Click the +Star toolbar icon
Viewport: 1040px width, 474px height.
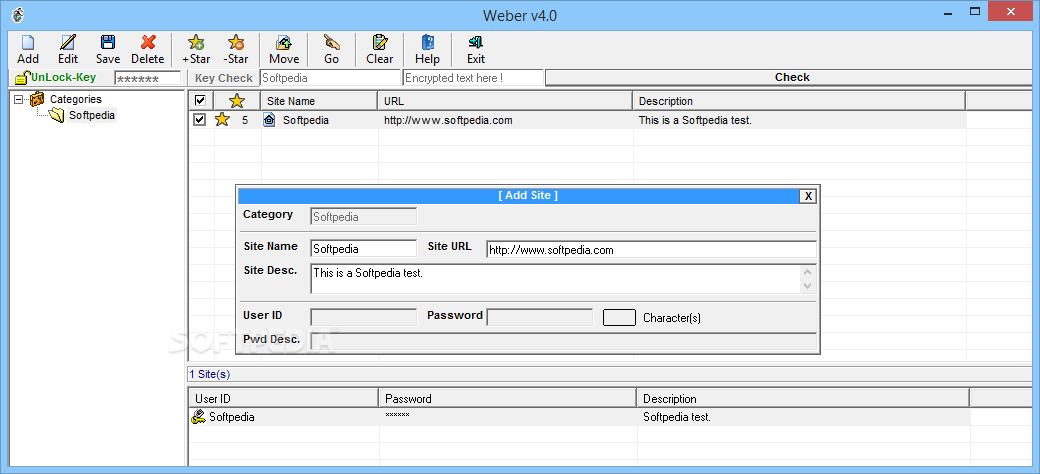point(196,43)
